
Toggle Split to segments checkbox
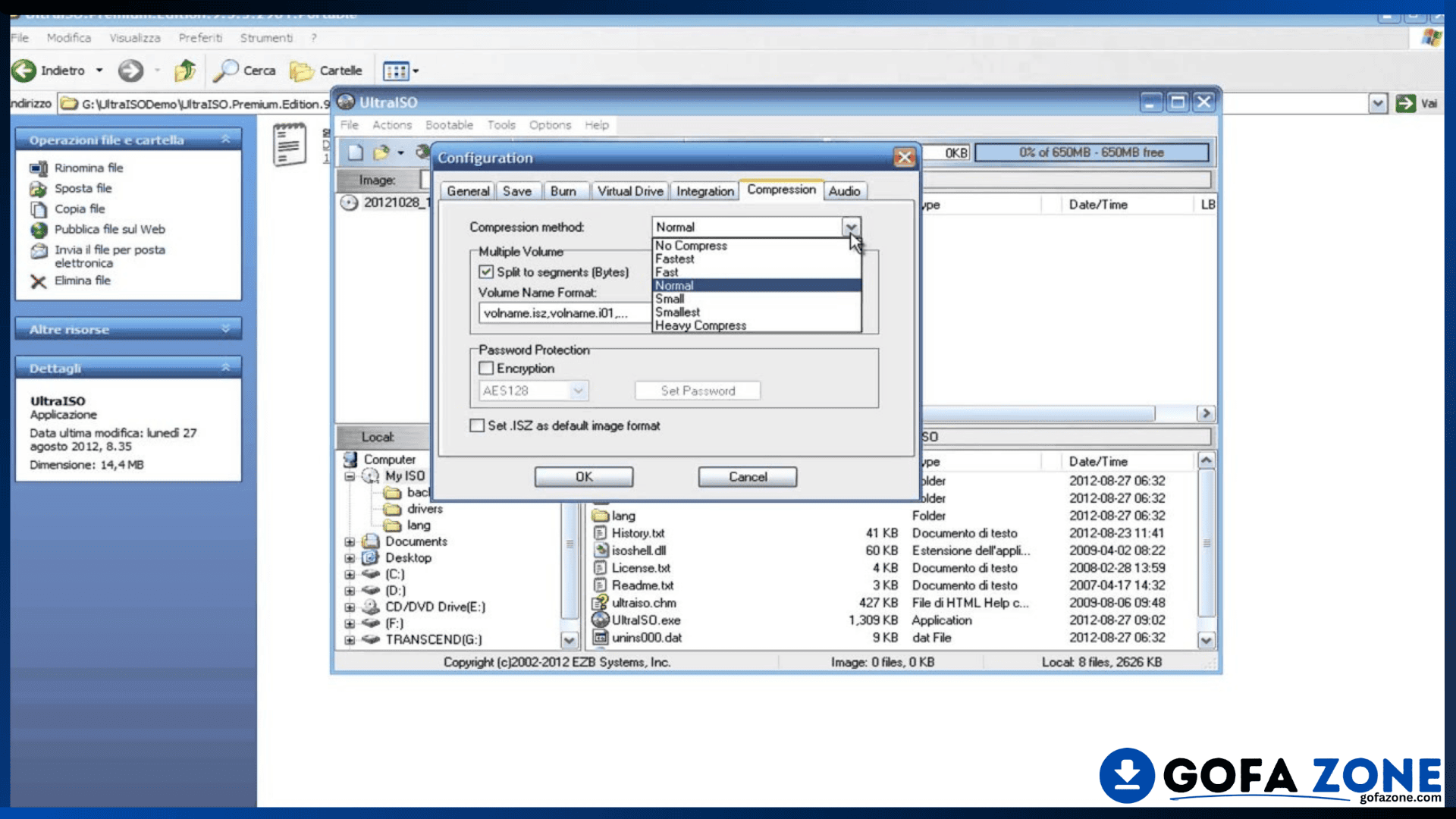pos(486,271)
